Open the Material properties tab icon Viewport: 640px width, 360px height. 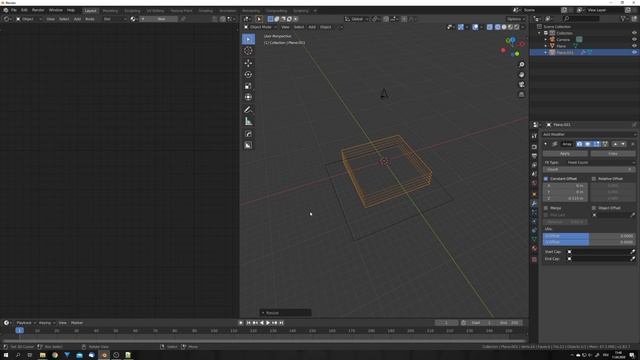click(534, 248)
